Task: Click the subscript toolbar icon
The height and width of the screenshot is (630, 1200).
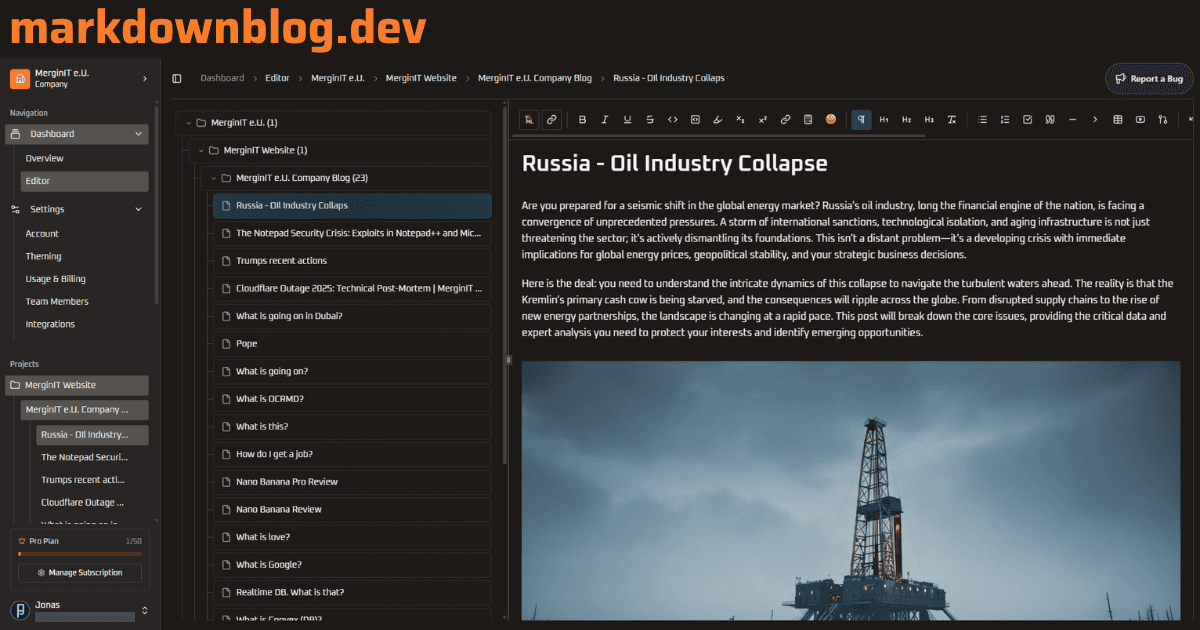Action: (740, 120)
